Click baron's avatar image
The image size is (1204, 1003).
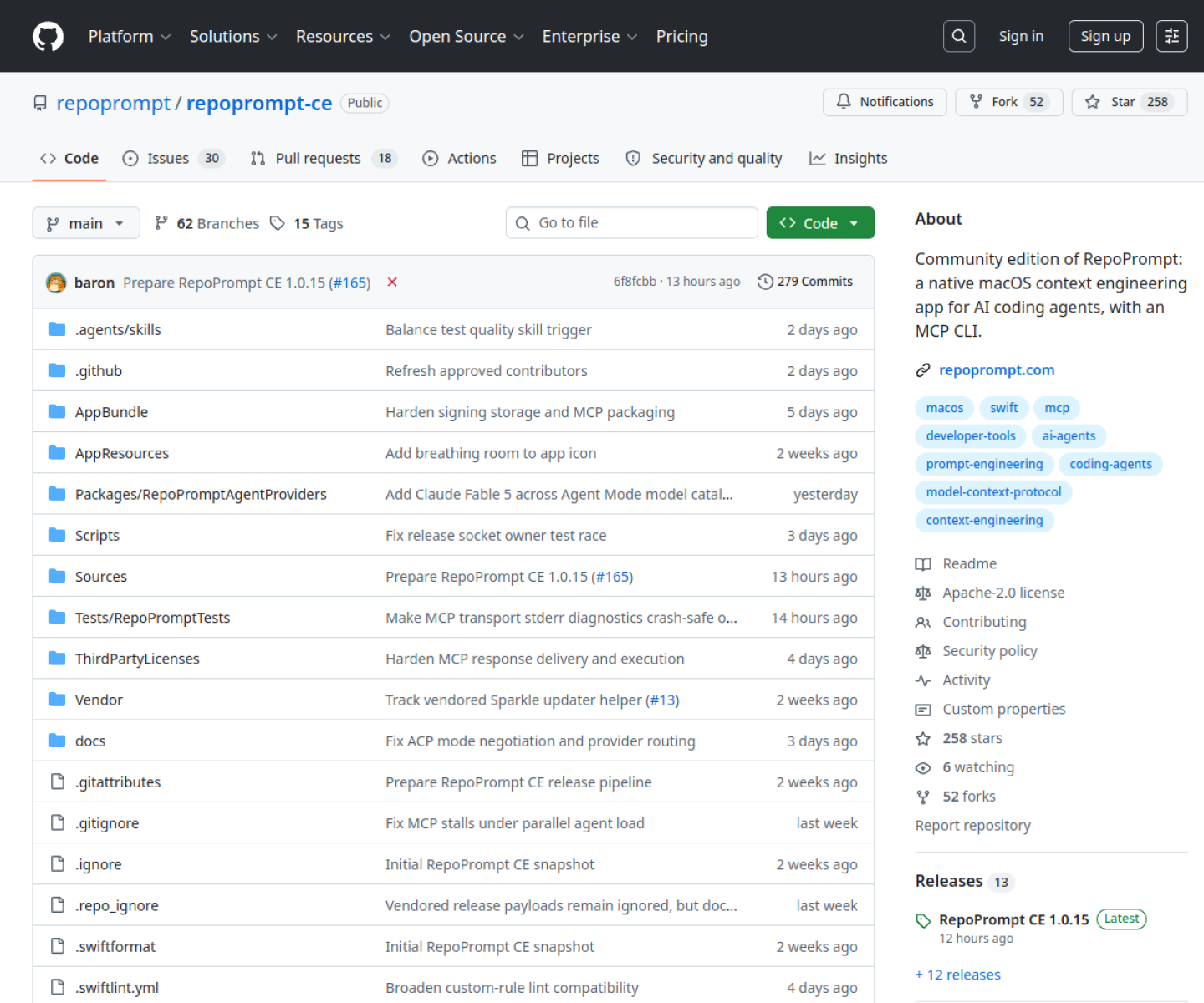tap(56, 283)
